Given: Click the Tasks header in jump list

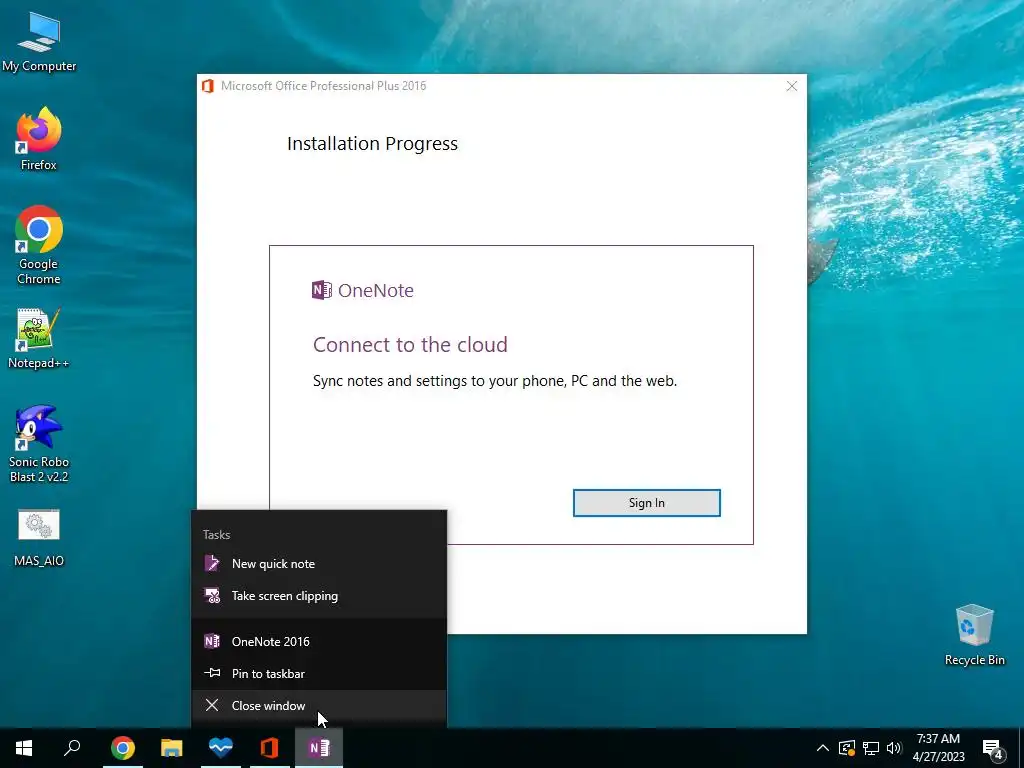Looking at the screenshot, I should (216, 535).
